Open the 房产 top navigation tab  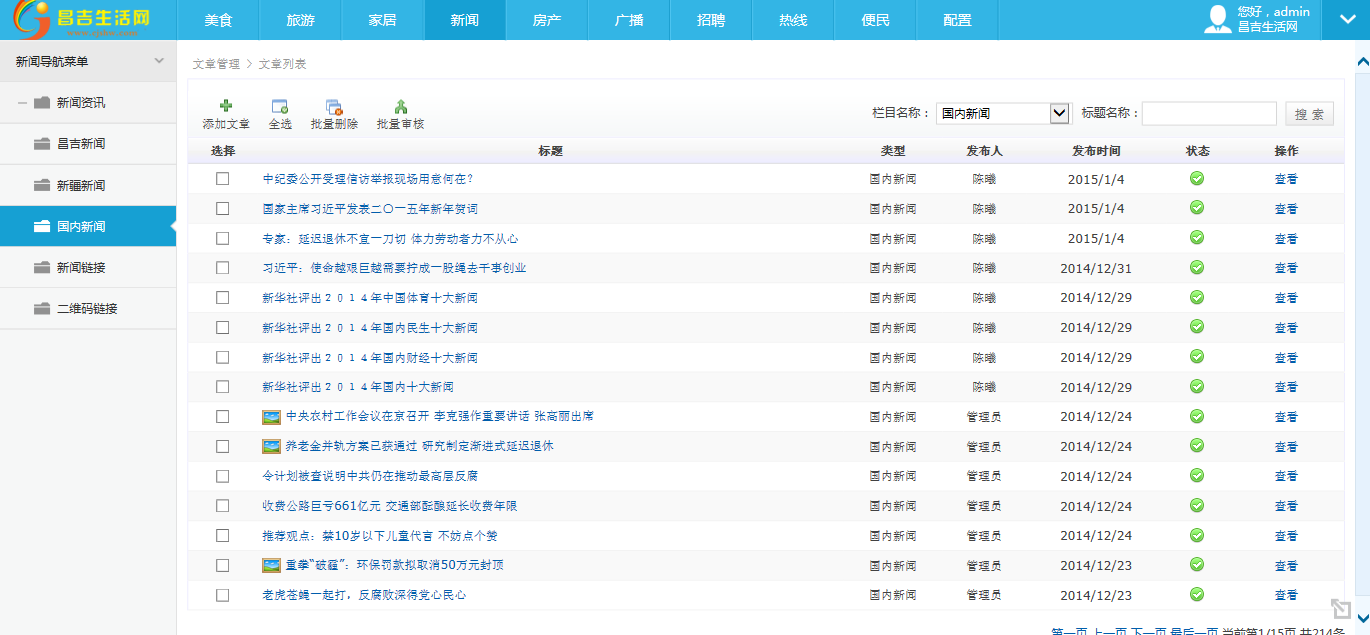547,20
